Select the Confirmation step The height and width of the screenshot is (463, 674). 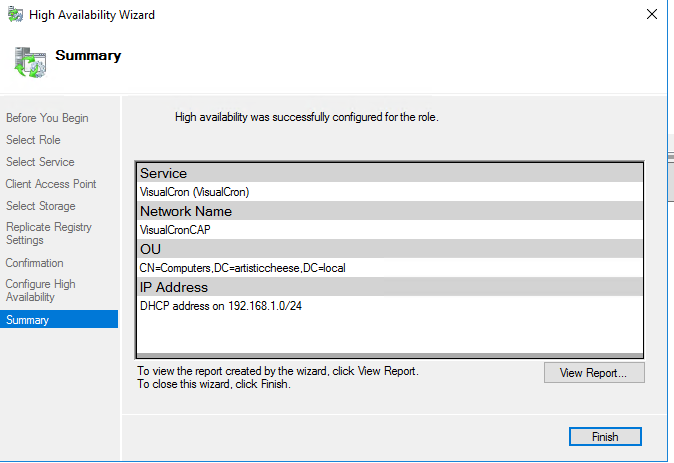(x=35, y=263)
